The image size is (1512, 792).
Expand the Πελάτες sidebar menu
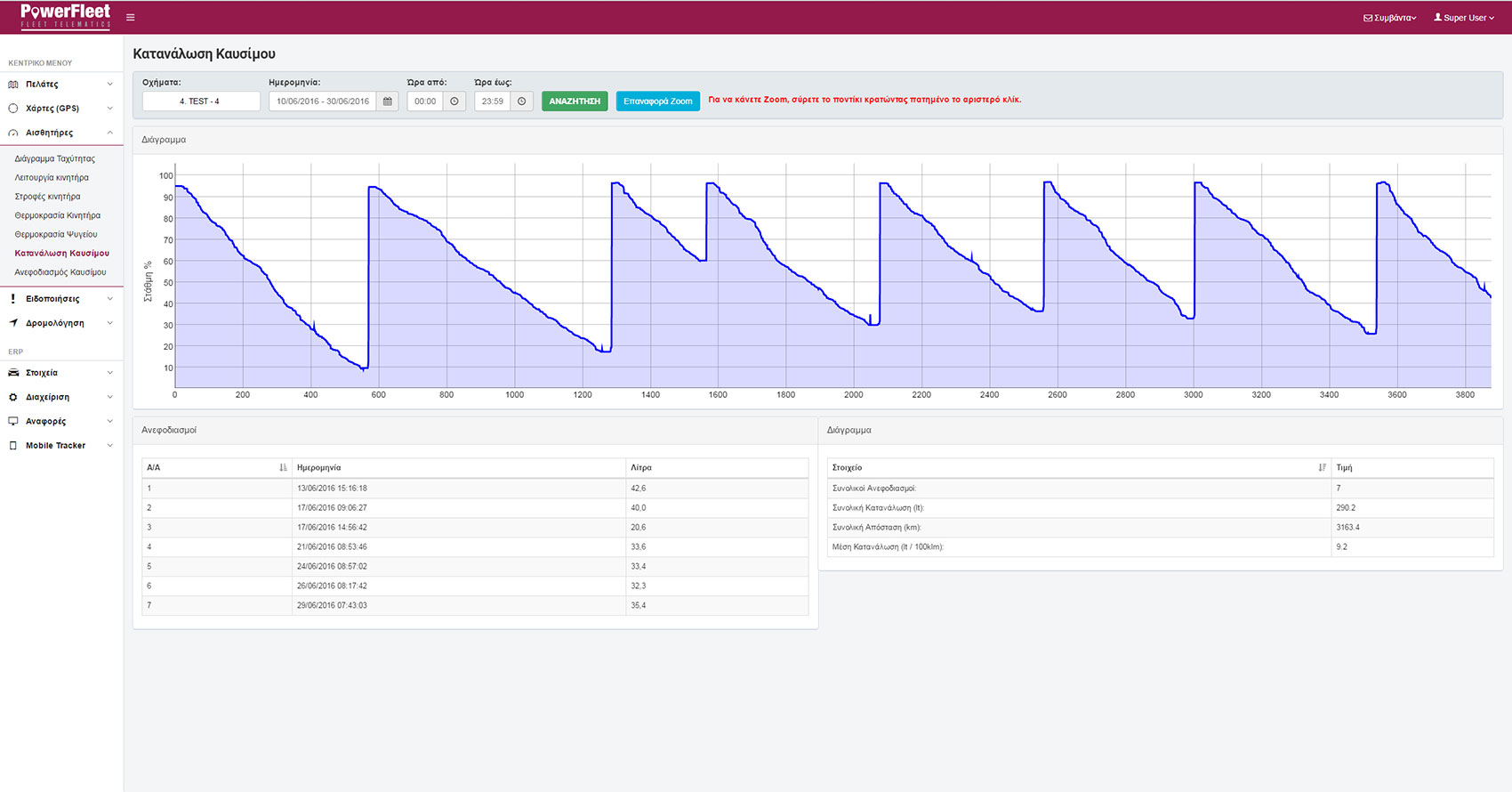click(x=60, y=85)
